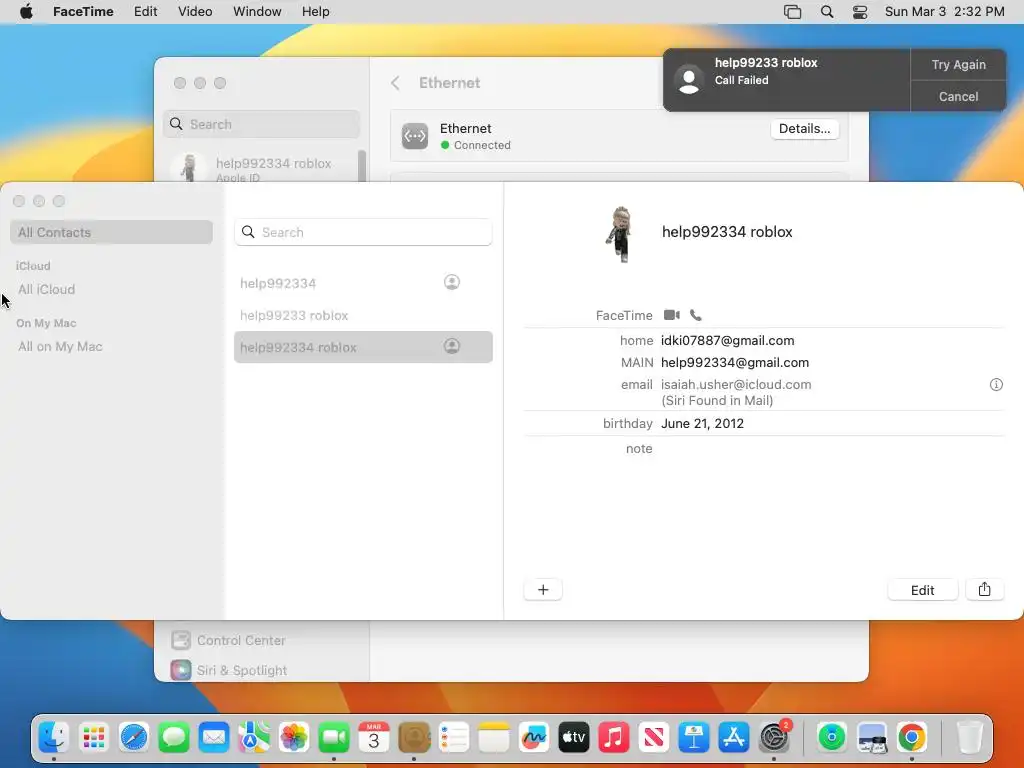Click Try Again on Call Failed notification
This screenshot has width=1024, height=768.
tap(958, 65)
